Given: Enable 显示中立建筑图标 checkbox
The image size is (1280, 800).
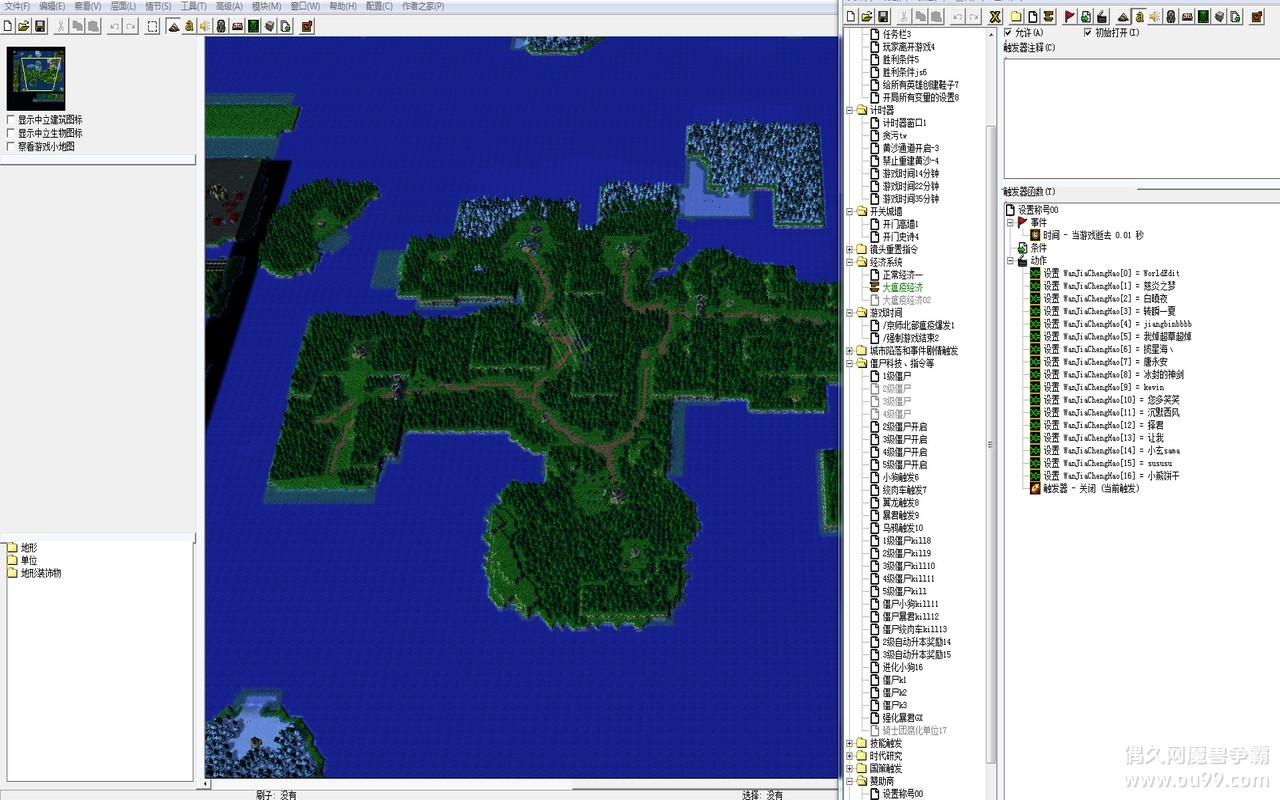Looking at the screenshot, I should [11, 120].
